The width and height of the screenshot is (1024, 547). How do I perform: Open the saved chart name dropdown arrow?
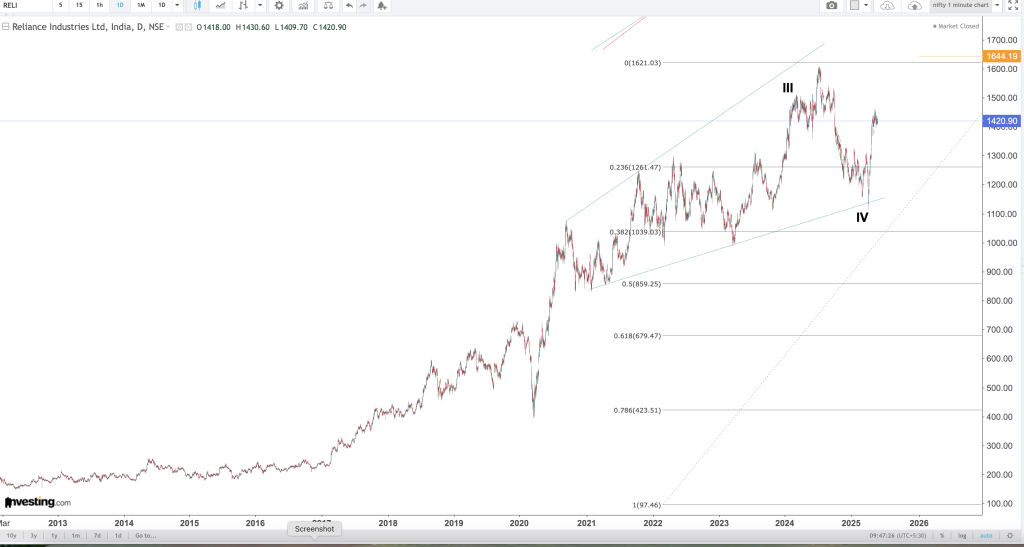tap(997, 5)
